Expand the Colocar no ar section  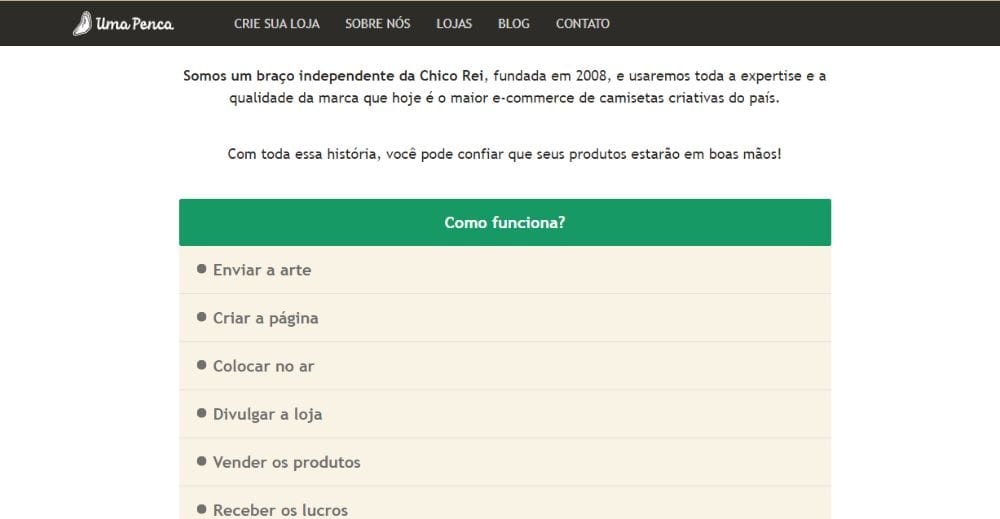click(x=263, y=366)
